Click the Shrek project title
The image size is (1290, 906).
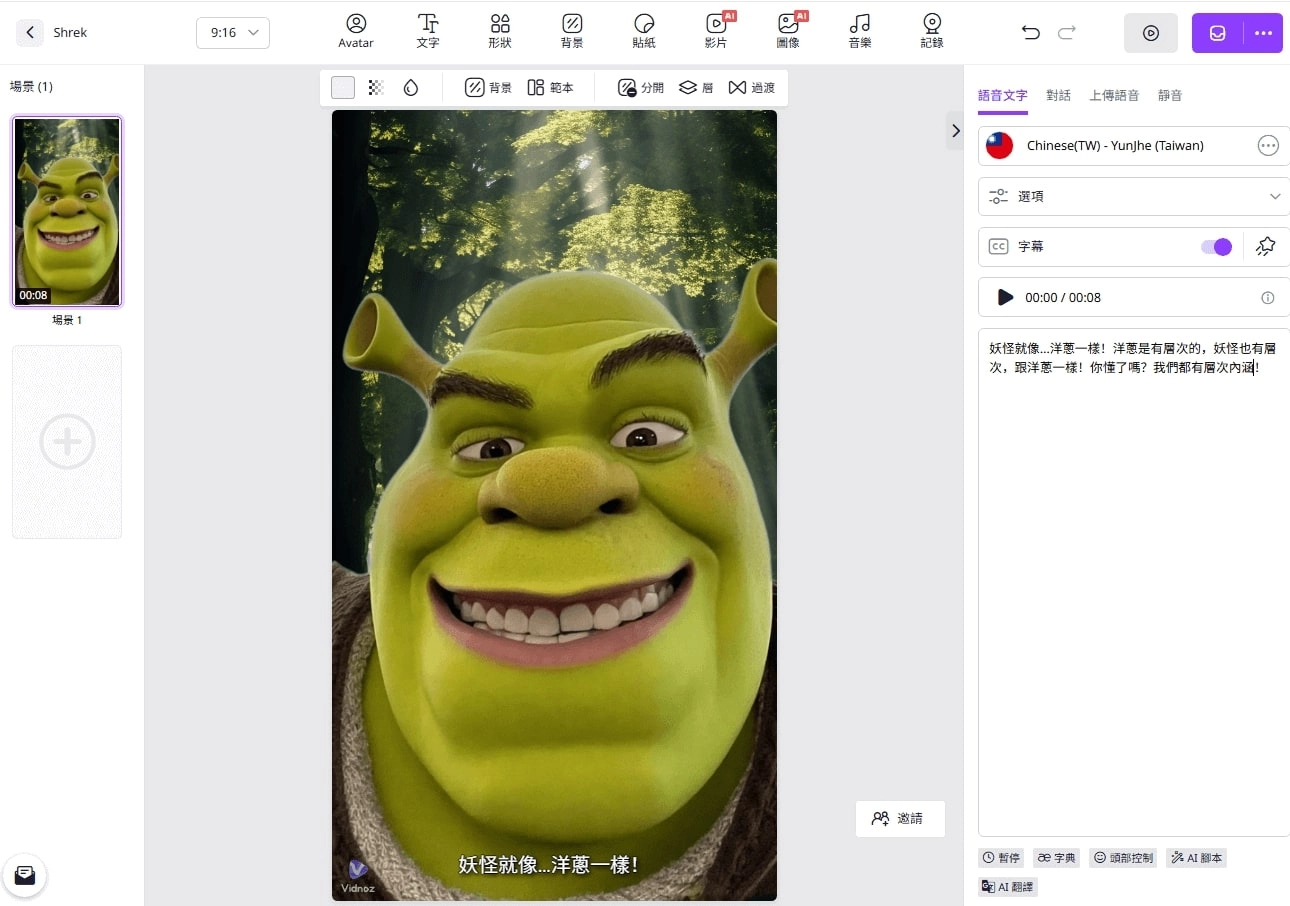70,33
